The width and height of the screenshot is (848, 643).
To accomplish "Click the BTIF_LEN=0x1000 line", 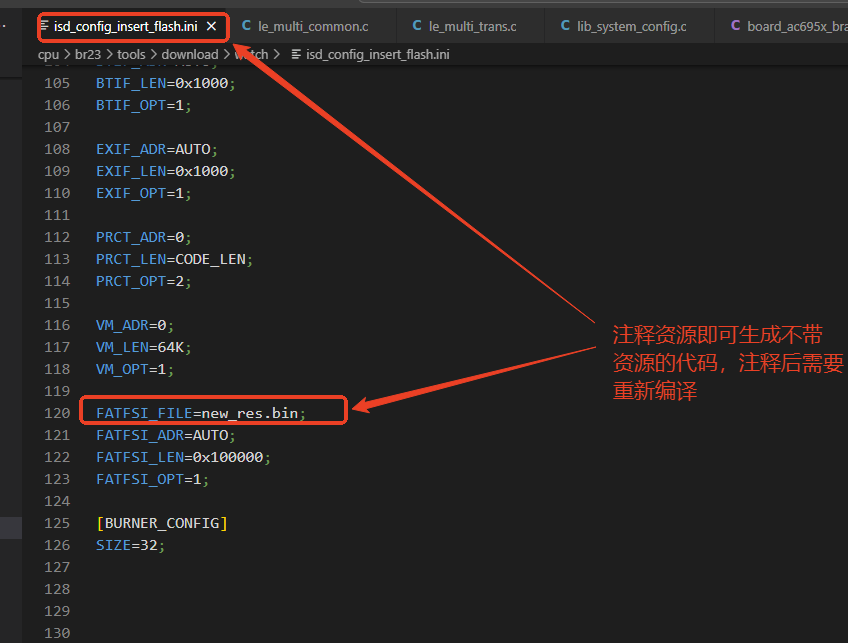I will (165, 83).
